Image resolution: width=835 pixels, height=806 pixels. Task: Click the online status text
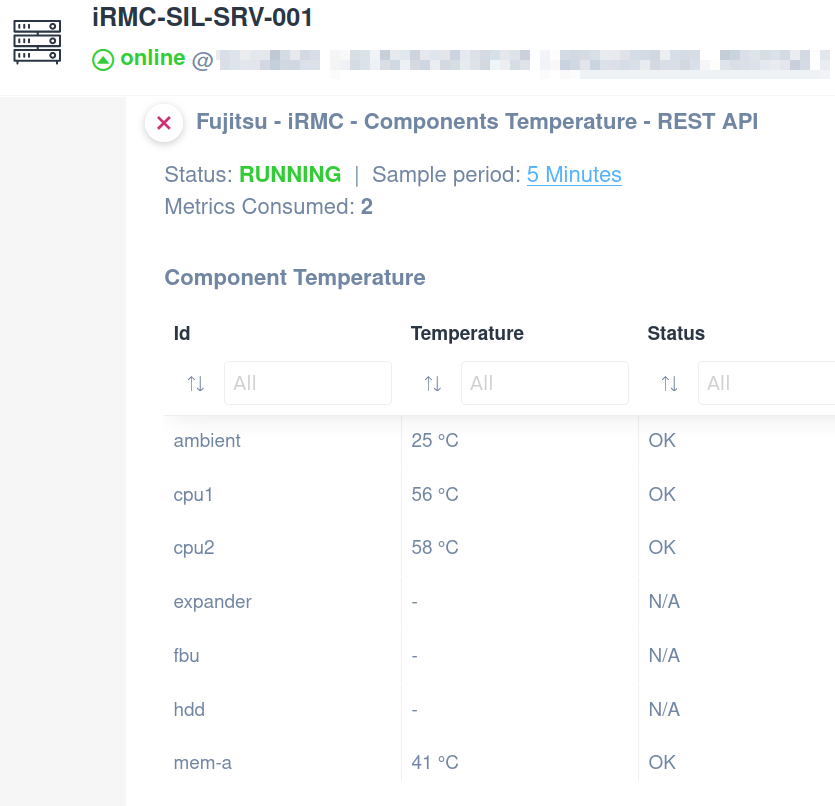pos(153,57)
